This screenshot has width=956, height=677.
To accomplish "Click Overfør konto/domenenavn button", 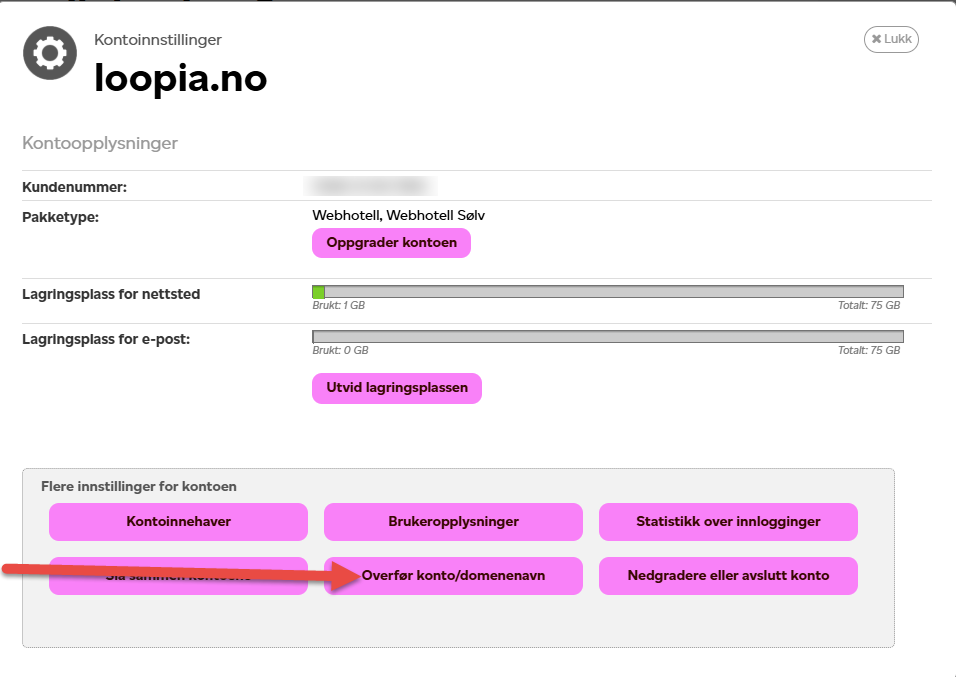I will tap(453, 575).
